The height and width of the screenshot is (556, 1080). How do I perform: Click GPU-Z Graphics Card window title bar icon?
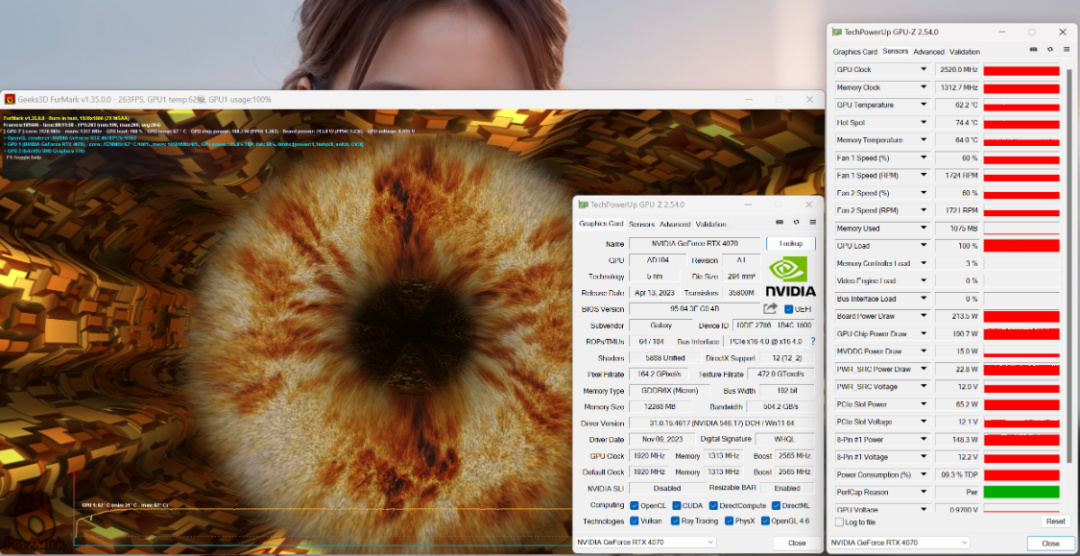point(583,205)
